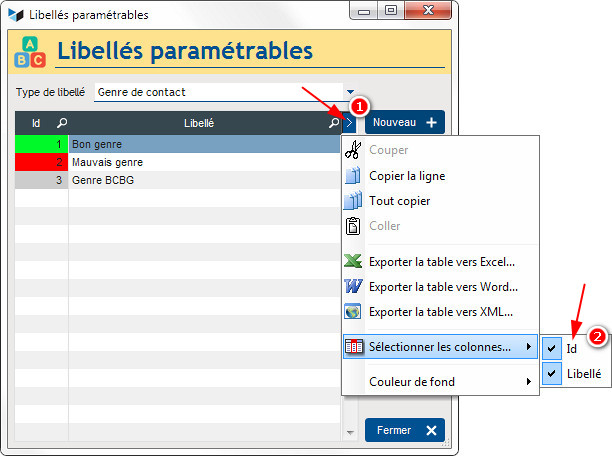Uncheck the Id column checkbox

point(552,349)
